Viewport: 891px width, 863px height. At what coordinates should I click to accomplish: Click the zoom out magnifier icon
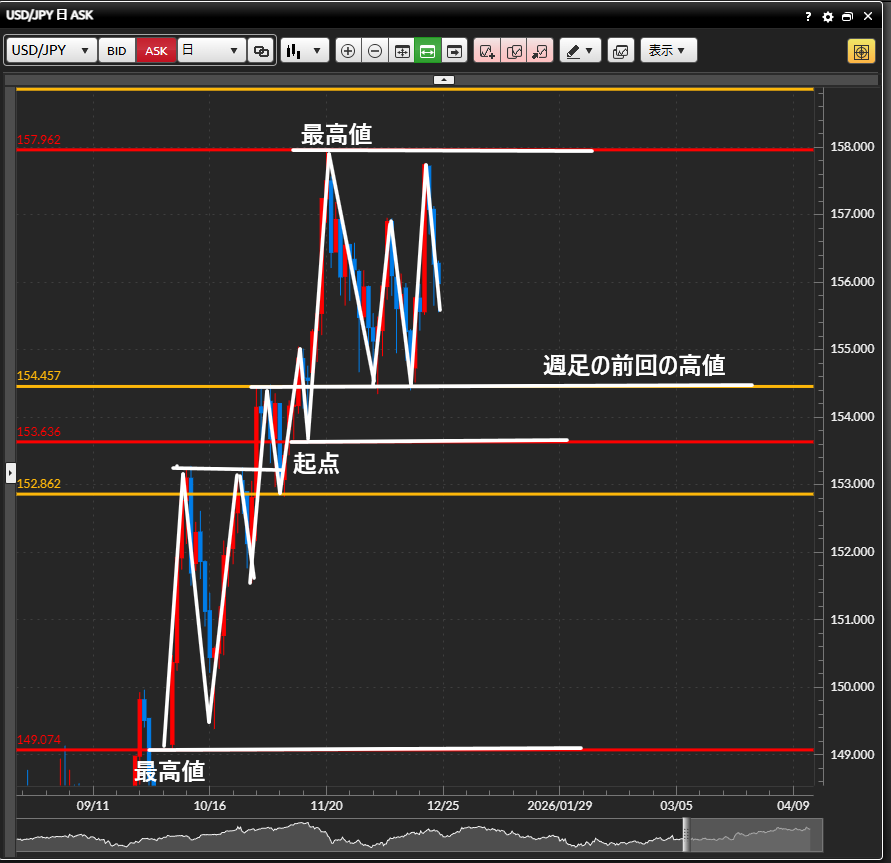tap(375, 51)
